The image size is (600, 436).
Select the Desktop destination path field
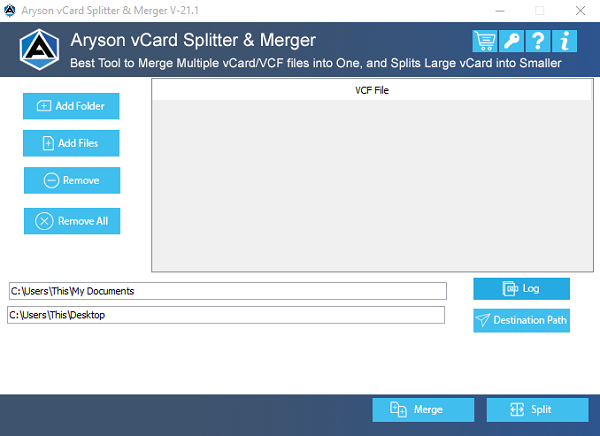(226, 315)
